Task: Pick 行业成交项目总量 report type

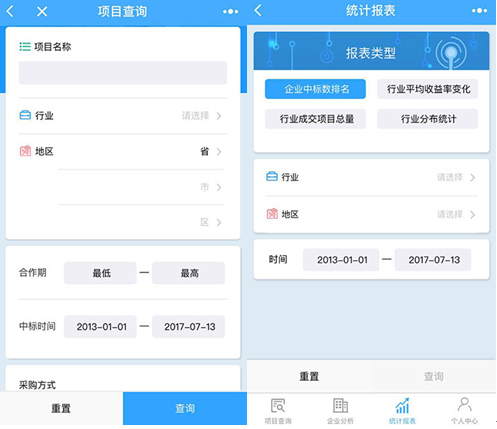Action: (x=315, y=119)
